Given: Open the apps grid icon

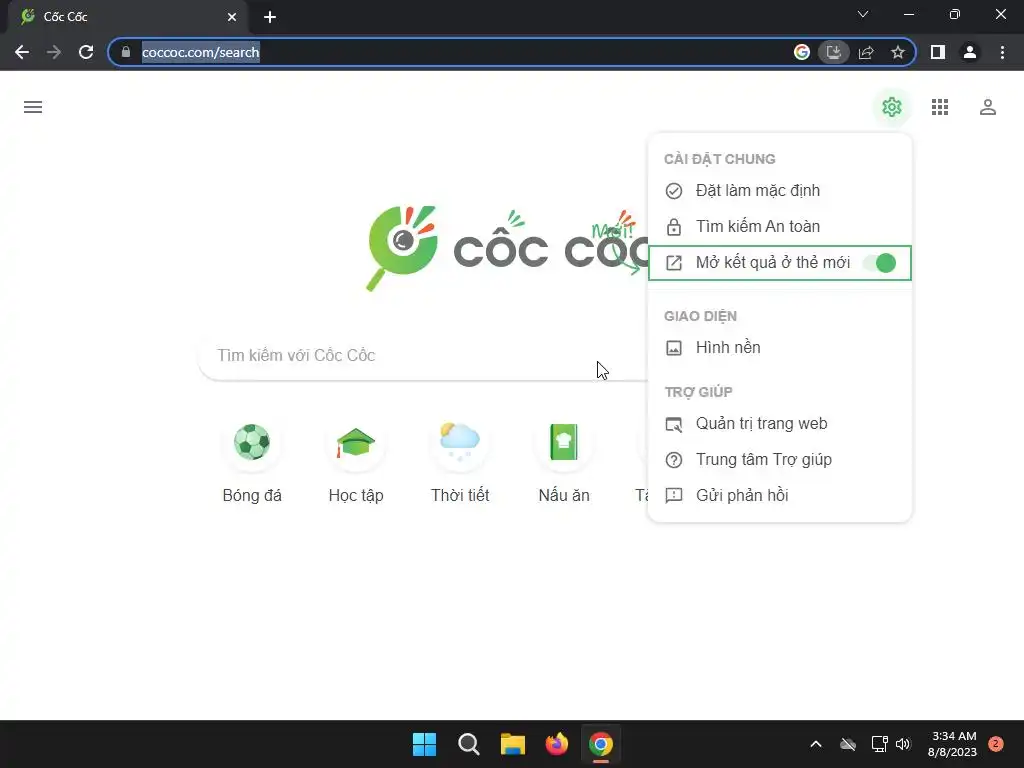Looking at the screenshot, I should 940,107.
